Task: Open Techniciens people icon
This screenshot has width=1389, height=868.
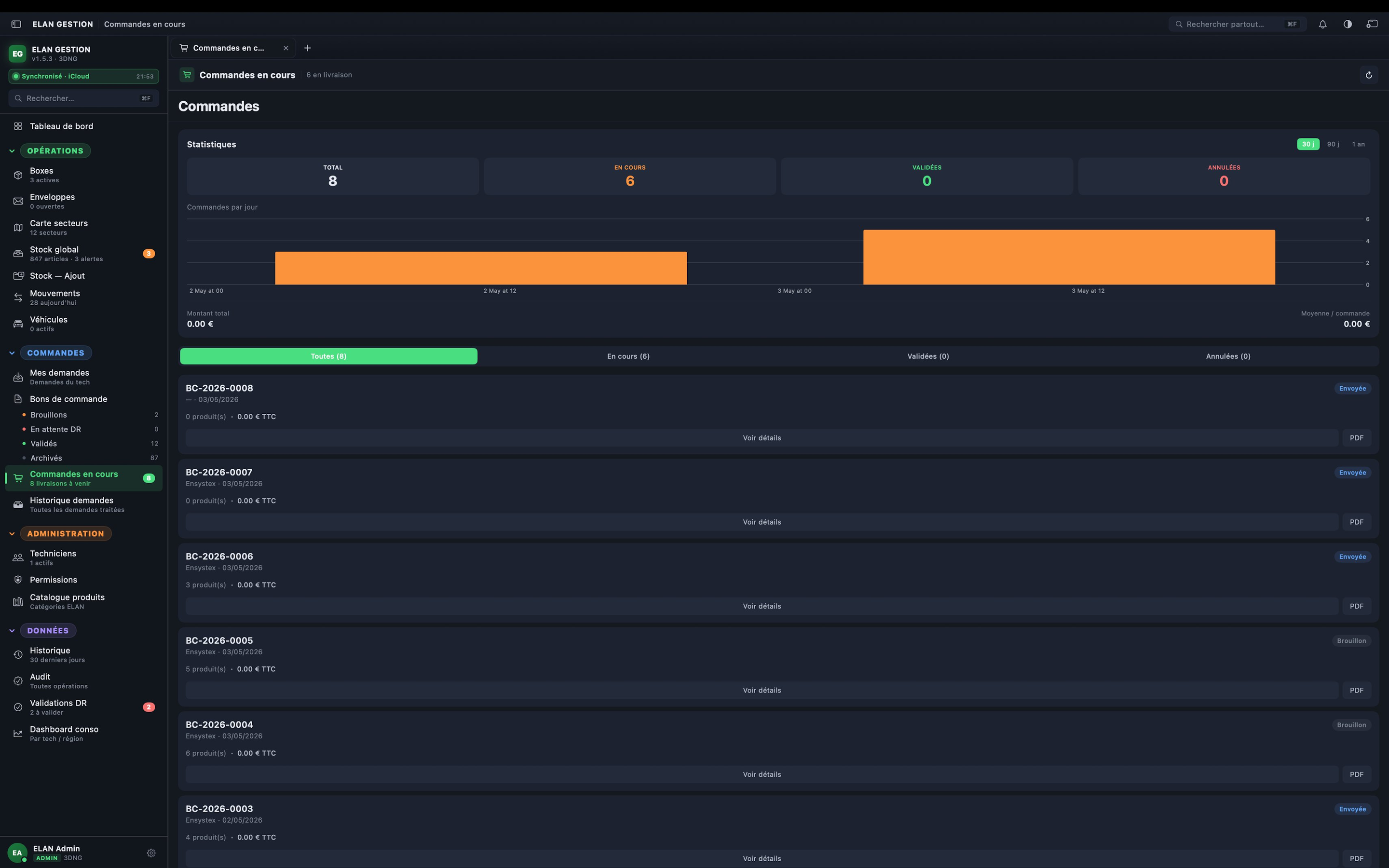Action: click(x=18, y=558)
